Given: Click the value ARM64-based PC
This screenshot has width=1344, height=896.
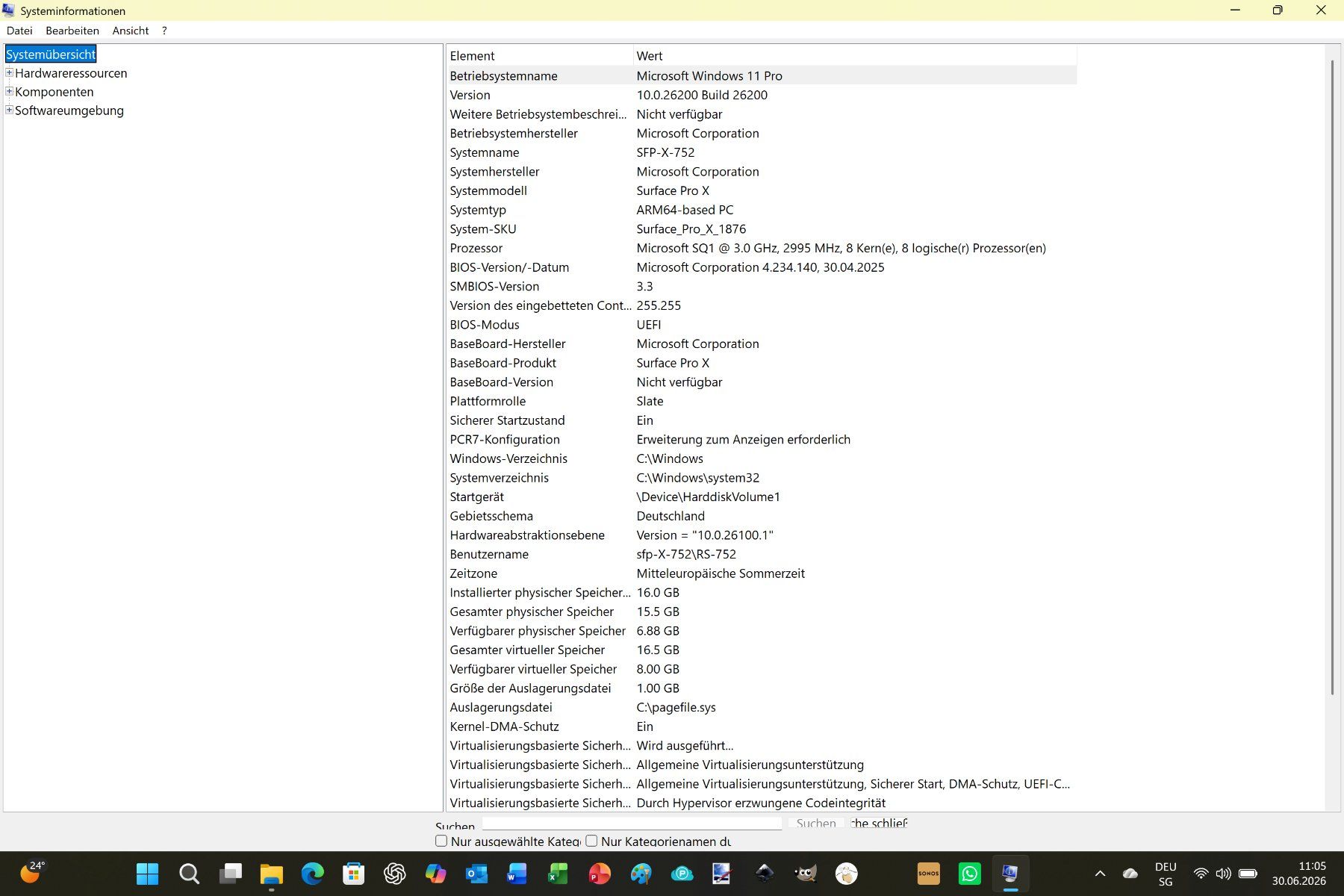Looking at the screenshot, I should 685,210.
